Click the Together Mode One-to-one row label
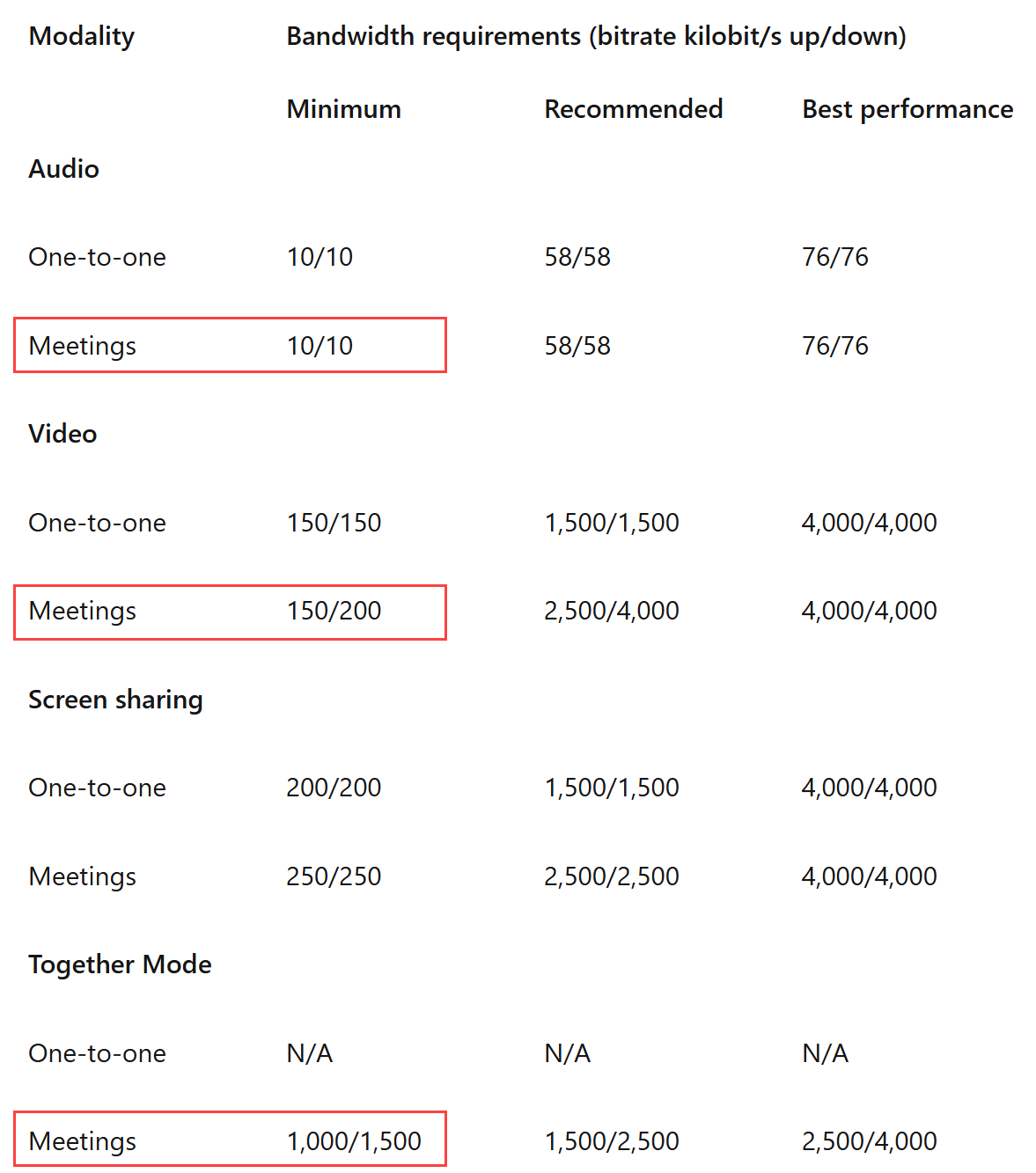This screenshot has height=1173, width=1036. click(98, 1053)
